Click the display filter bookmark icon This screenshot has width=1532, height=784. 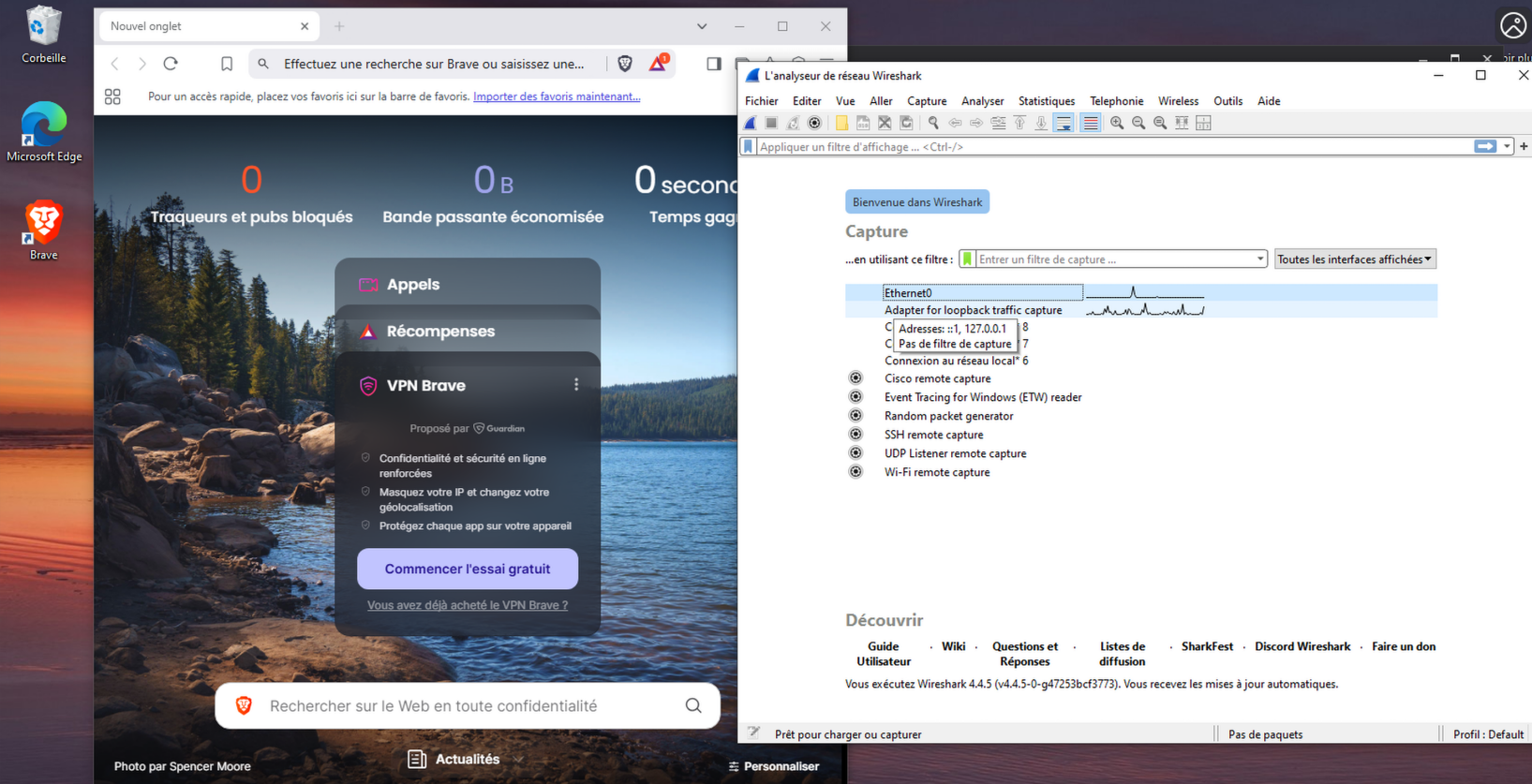click(x=748, y=147)
